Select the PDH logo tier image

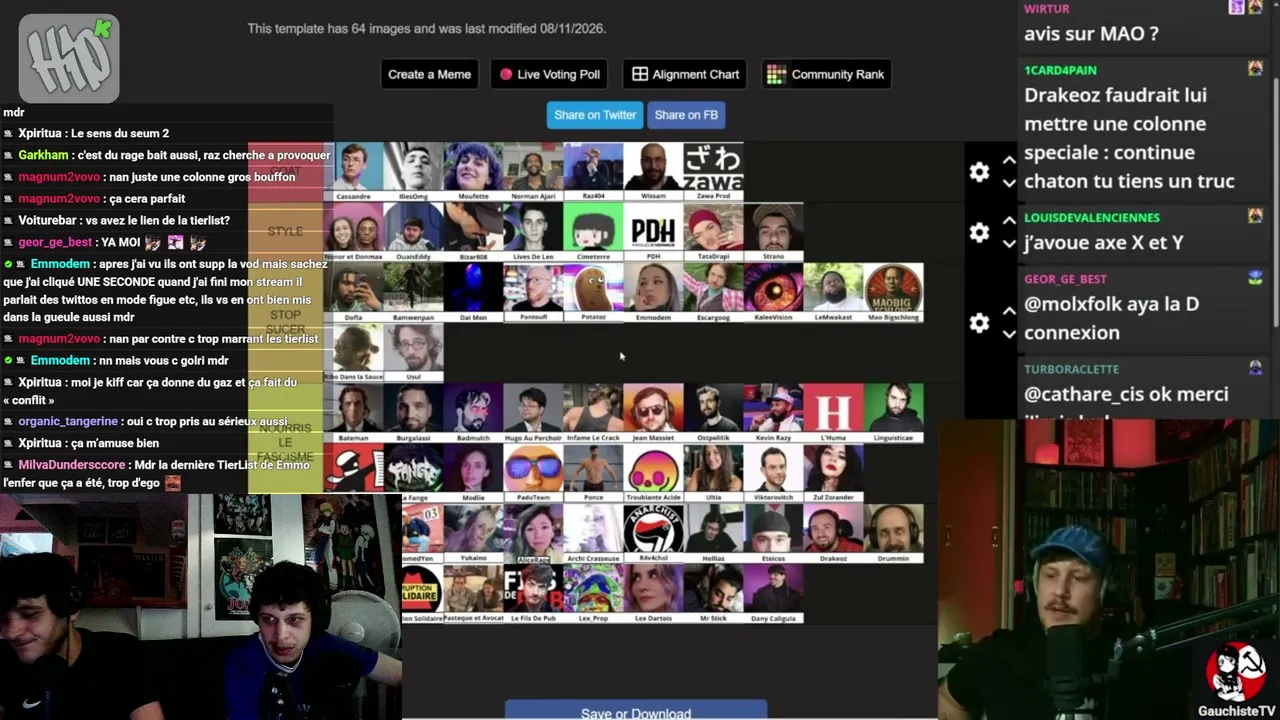tap(653, 232)
